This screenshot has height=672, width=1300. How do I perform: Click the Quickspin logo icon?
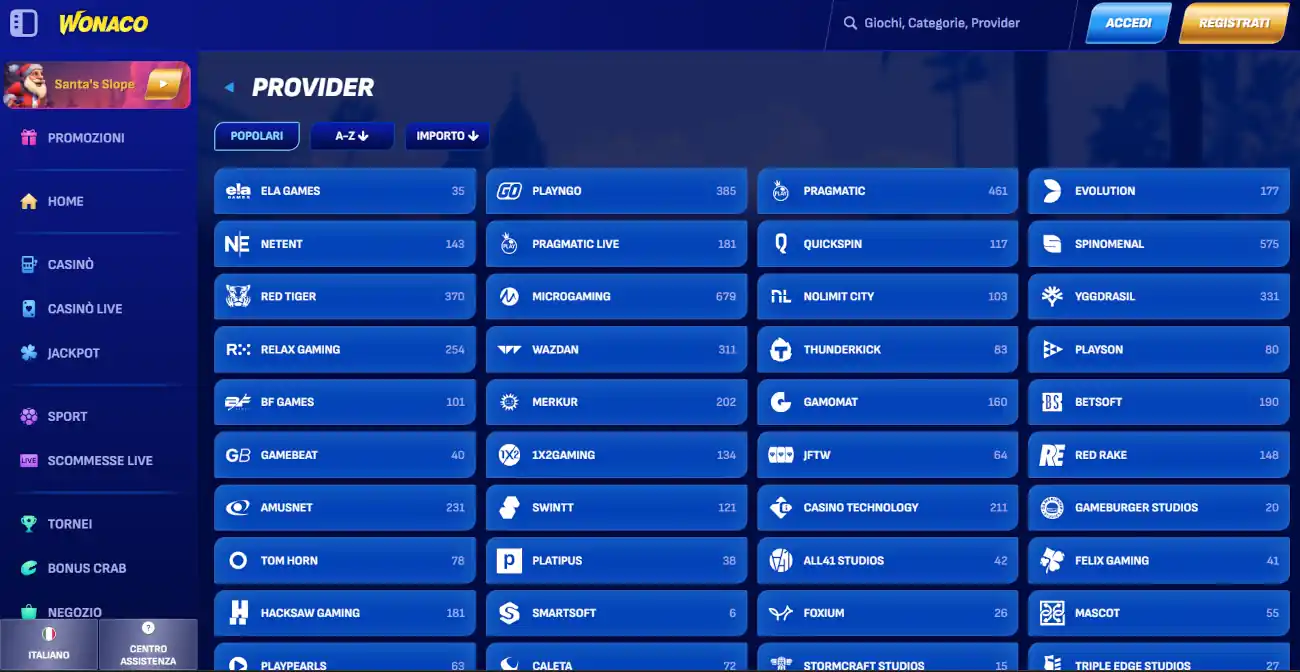(x=781, y=244)
